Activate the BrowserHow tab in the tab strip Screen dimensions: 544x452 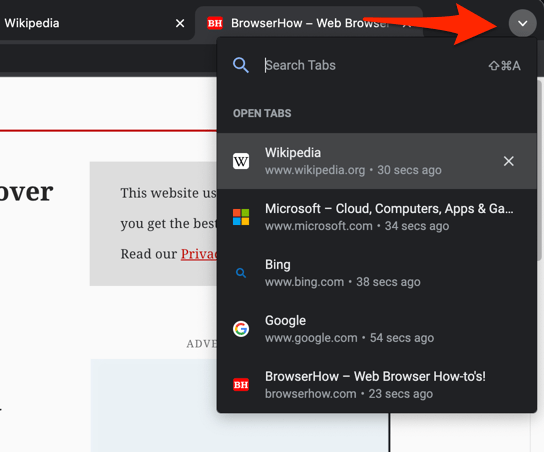pyautogui.click(x=309, y=23)
